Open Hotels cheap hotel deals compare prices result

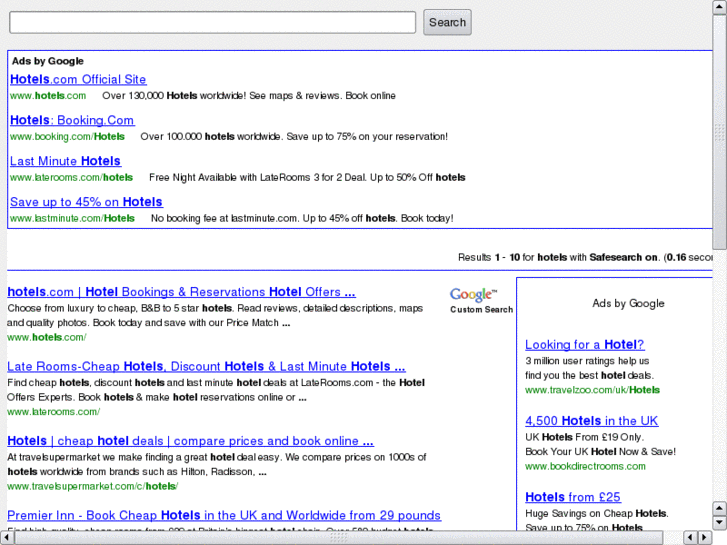coord(191,441)
